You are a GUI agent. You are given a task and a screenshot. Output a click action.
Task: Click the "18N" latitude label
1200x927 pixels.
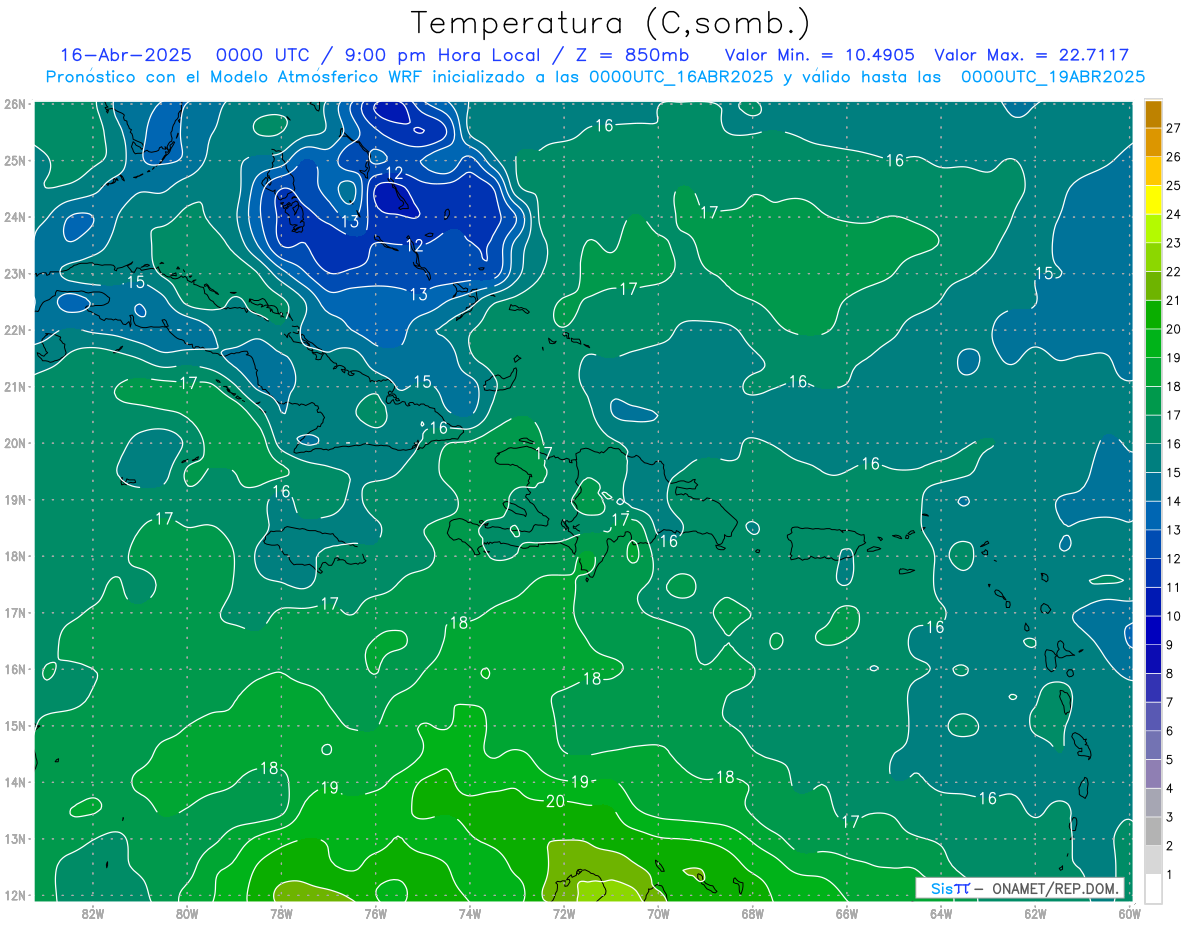click(15, 556)
